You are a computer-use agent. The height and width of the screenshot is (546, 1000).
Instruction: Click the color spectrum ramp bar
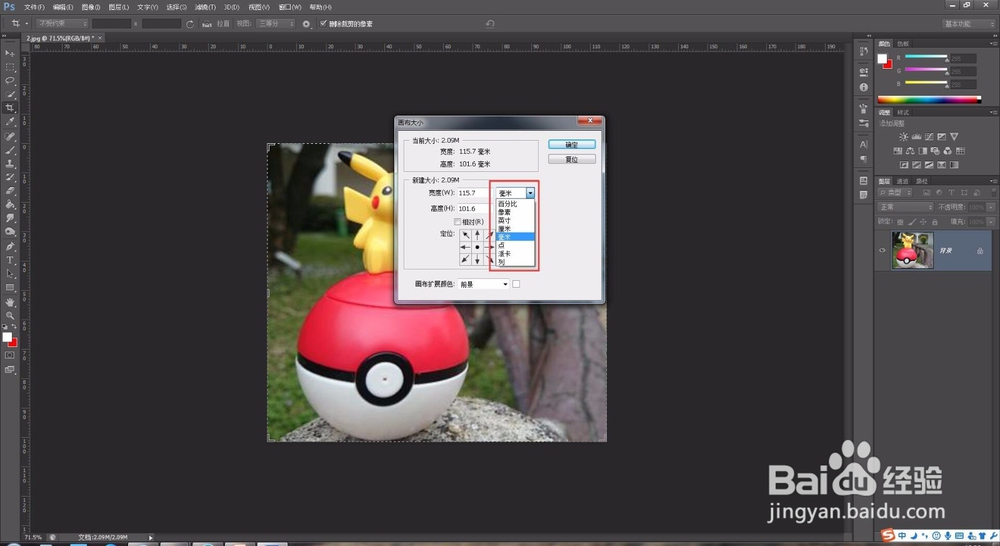[x=929, y=100]
